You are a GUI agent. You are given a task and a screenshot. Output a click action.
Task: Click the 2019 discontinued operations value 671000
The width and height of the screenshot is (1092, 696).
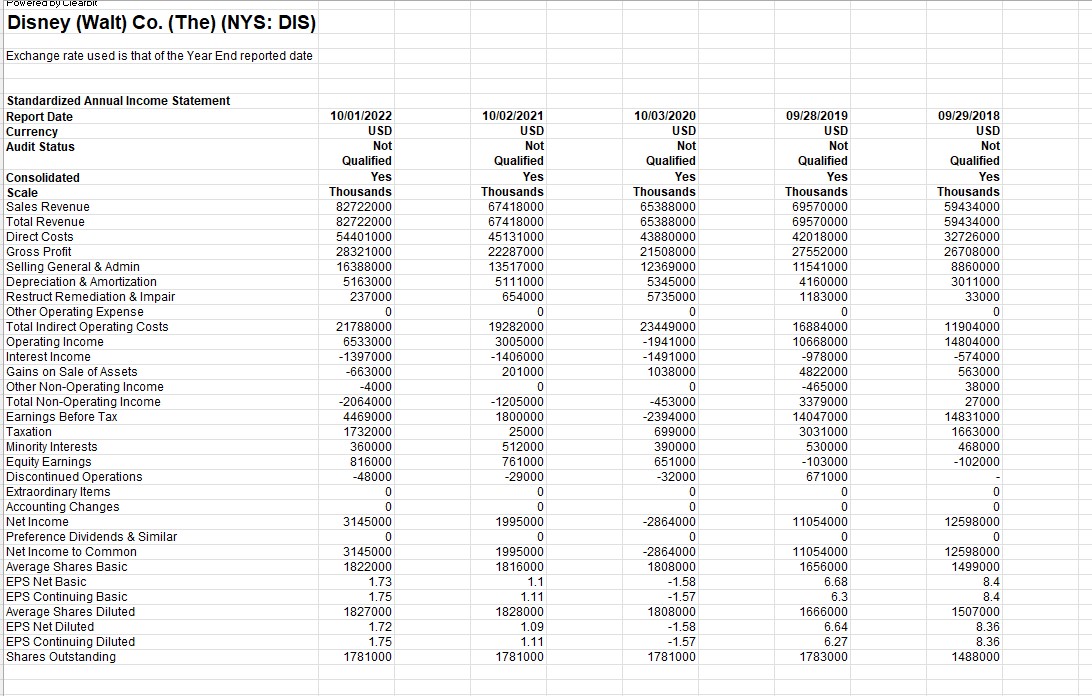[x=827, y=477]
